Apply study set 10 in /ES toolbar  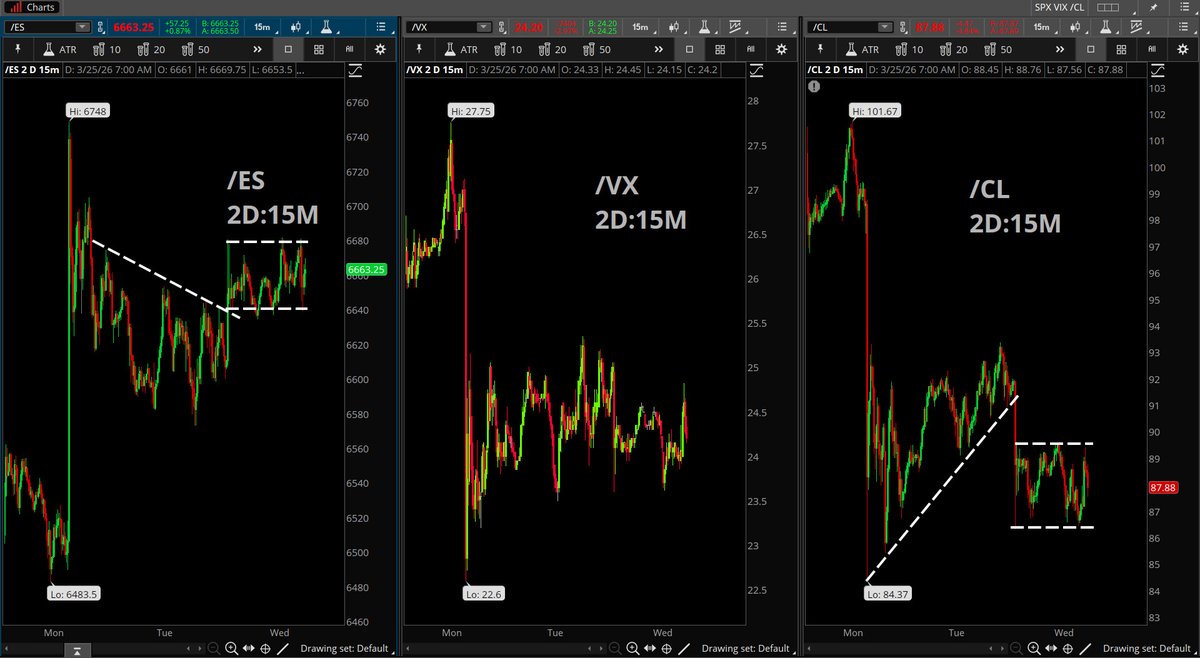click(x=106, y=49)
